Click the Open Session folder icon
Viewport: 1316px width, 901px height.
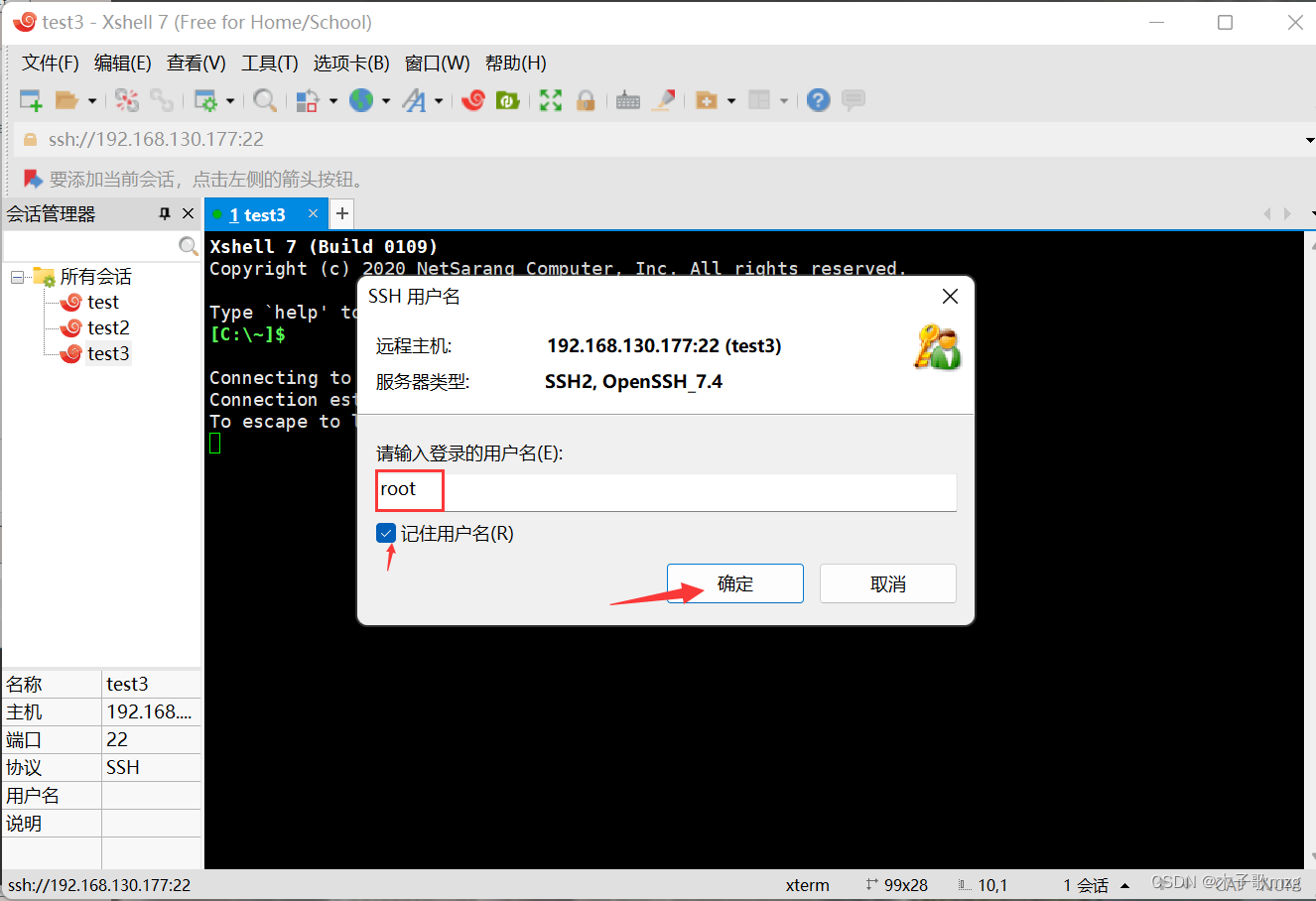[66, 100]
